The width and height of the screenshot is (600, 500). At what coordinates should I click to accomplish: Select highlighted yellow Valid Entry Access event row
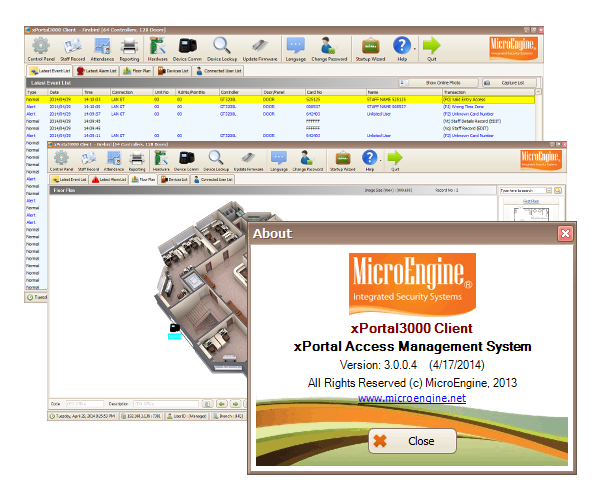click(x=280, y=99)
